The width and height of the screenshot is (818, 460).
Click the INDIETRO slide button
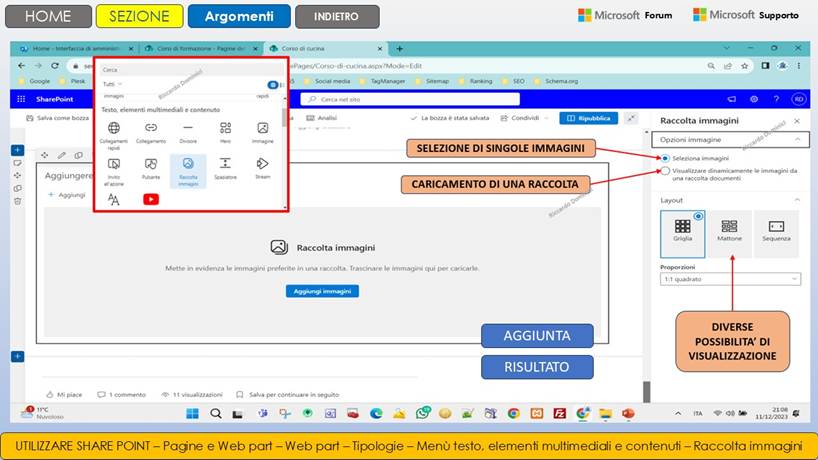[x=337, y=16]
